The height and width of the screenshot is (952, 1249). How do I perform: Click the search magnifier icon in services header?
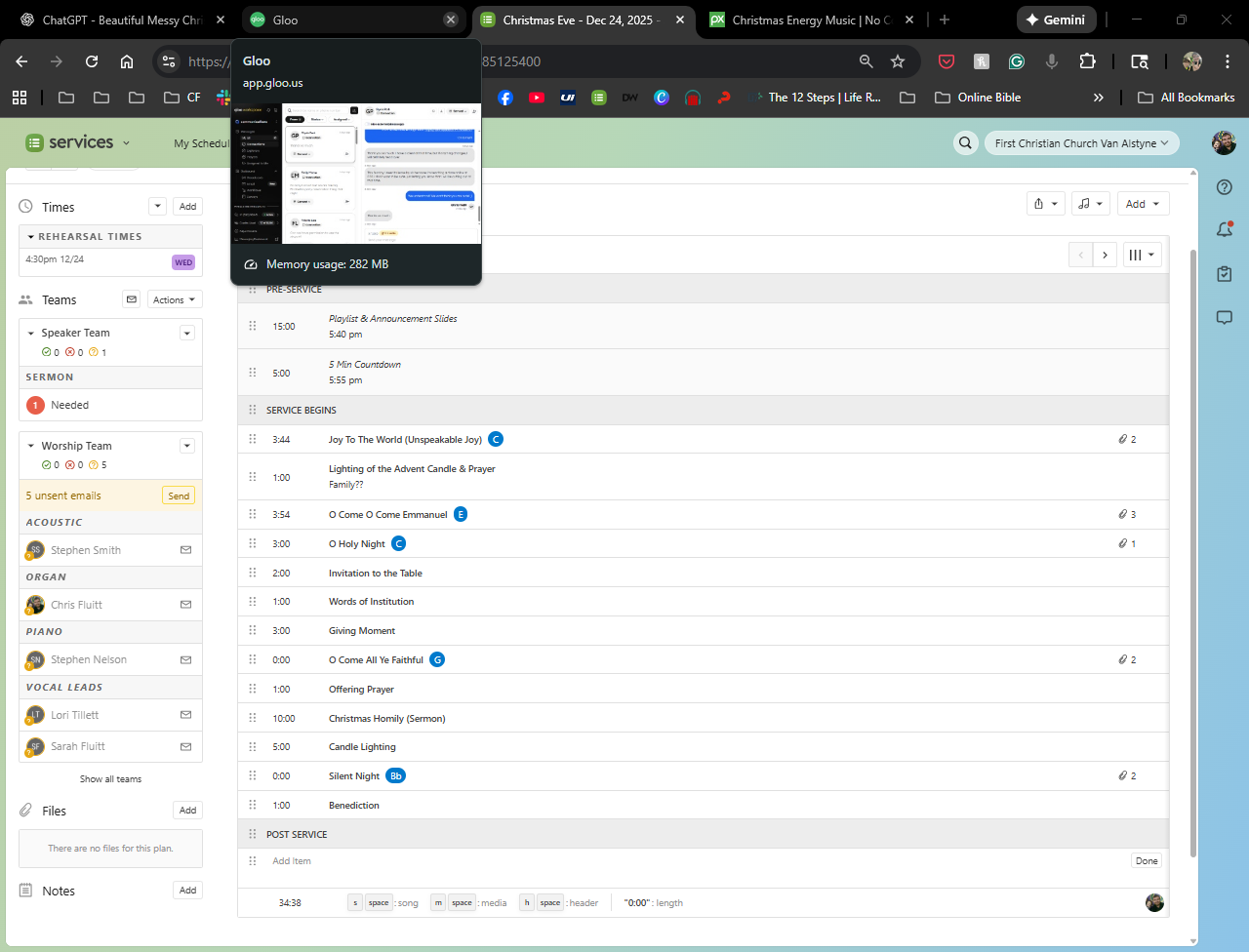coord(965,143)
